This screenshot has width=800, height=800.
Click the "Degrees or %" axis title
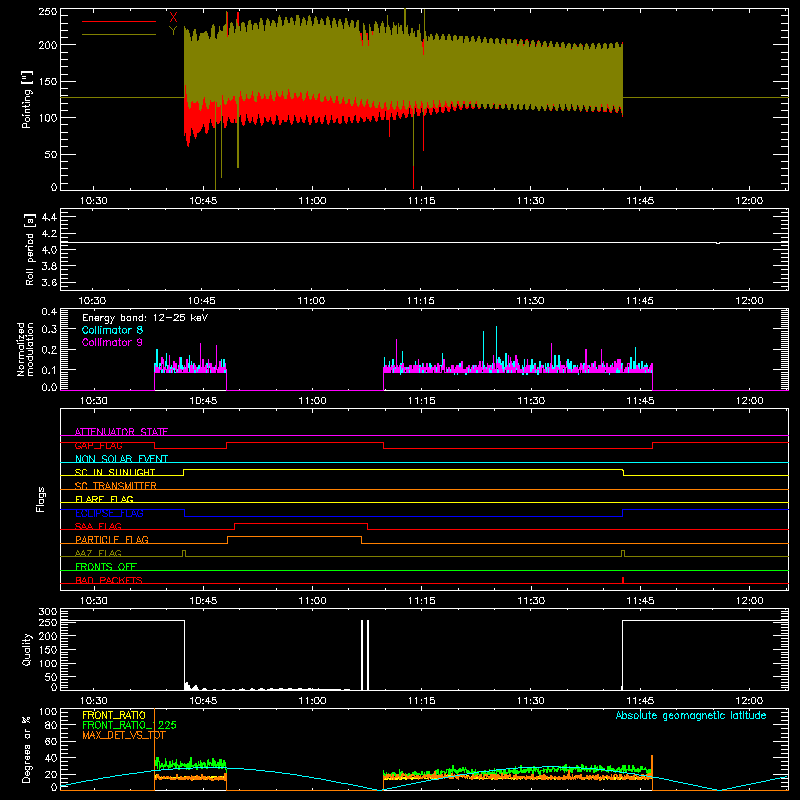click(27, 749)
